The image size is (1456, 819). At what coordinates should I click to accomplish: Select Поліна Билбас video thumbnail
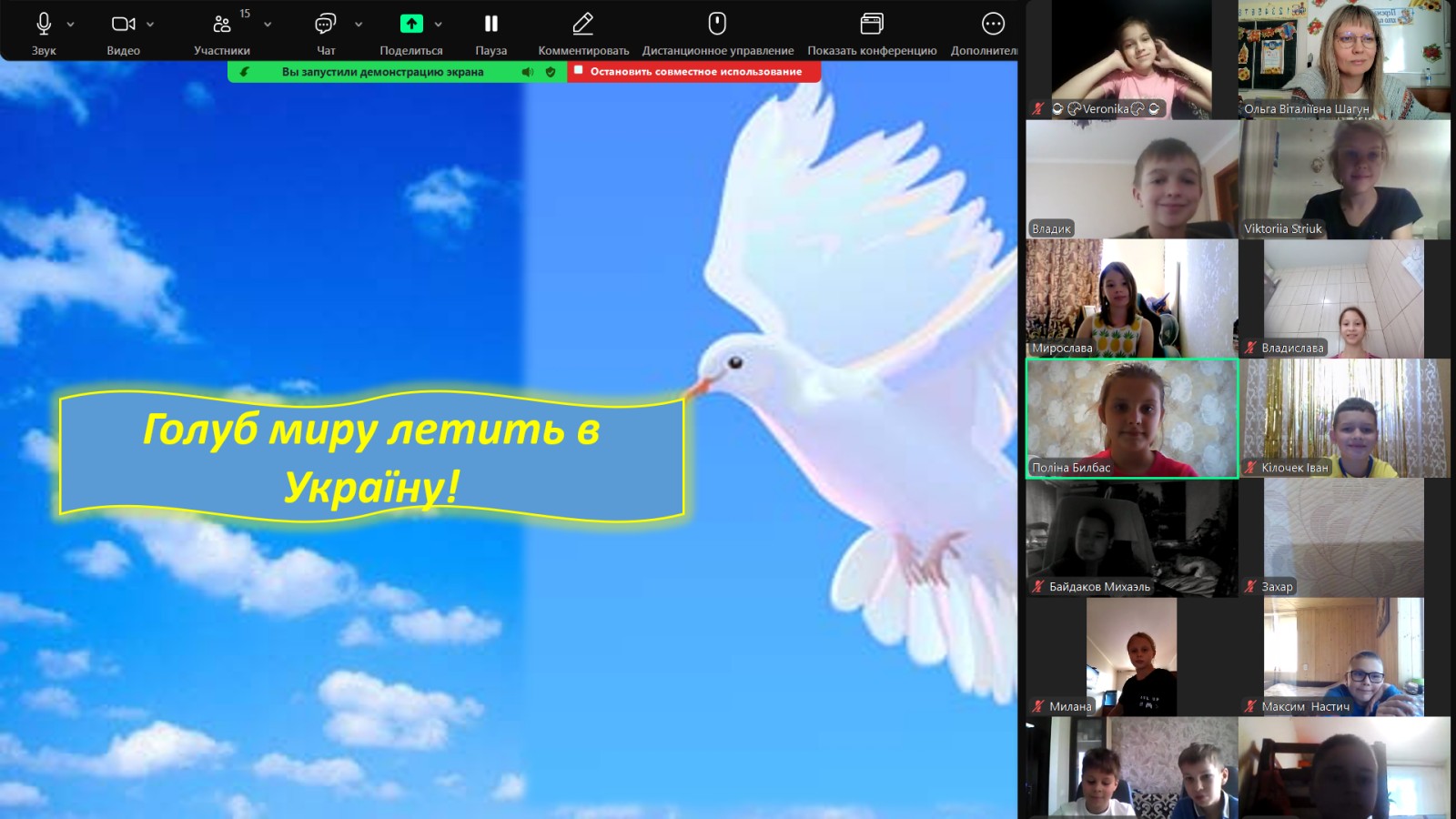tap(1132, 418)
